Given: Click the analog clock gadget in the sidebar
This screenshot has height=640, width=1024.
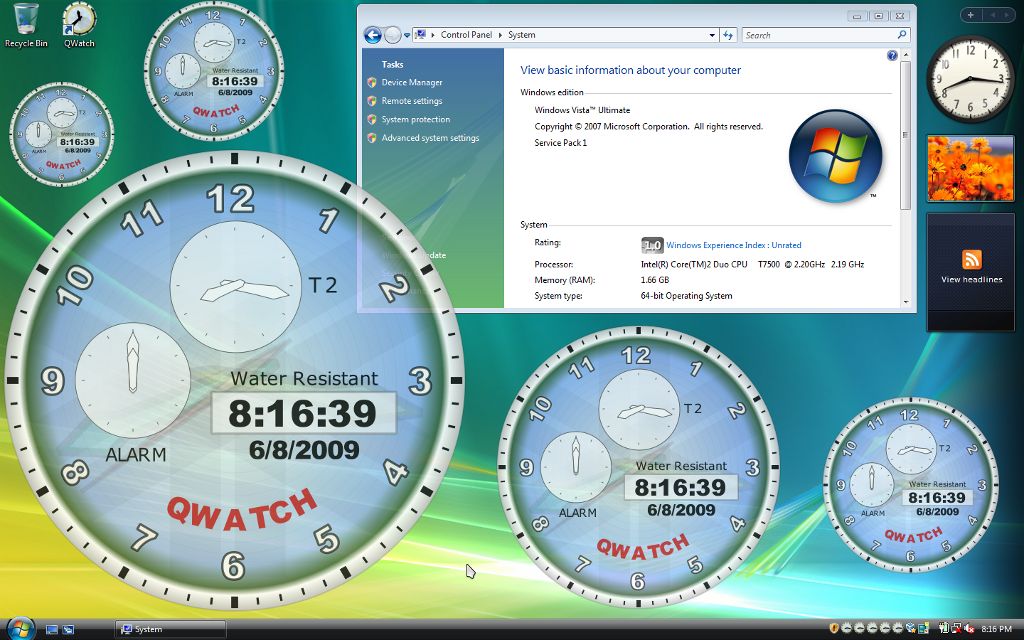Looking at the screenshot, I should coord(970,78).
